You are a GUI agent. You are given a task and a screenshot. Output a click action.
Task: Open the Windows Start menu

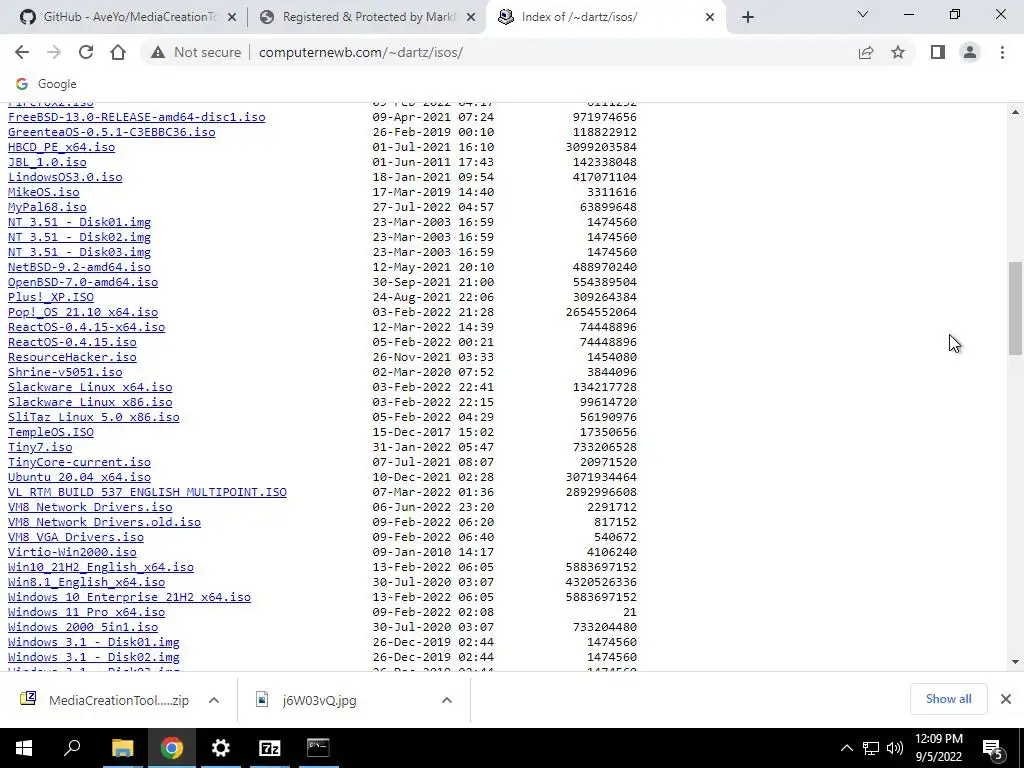(x=24, y=748)
